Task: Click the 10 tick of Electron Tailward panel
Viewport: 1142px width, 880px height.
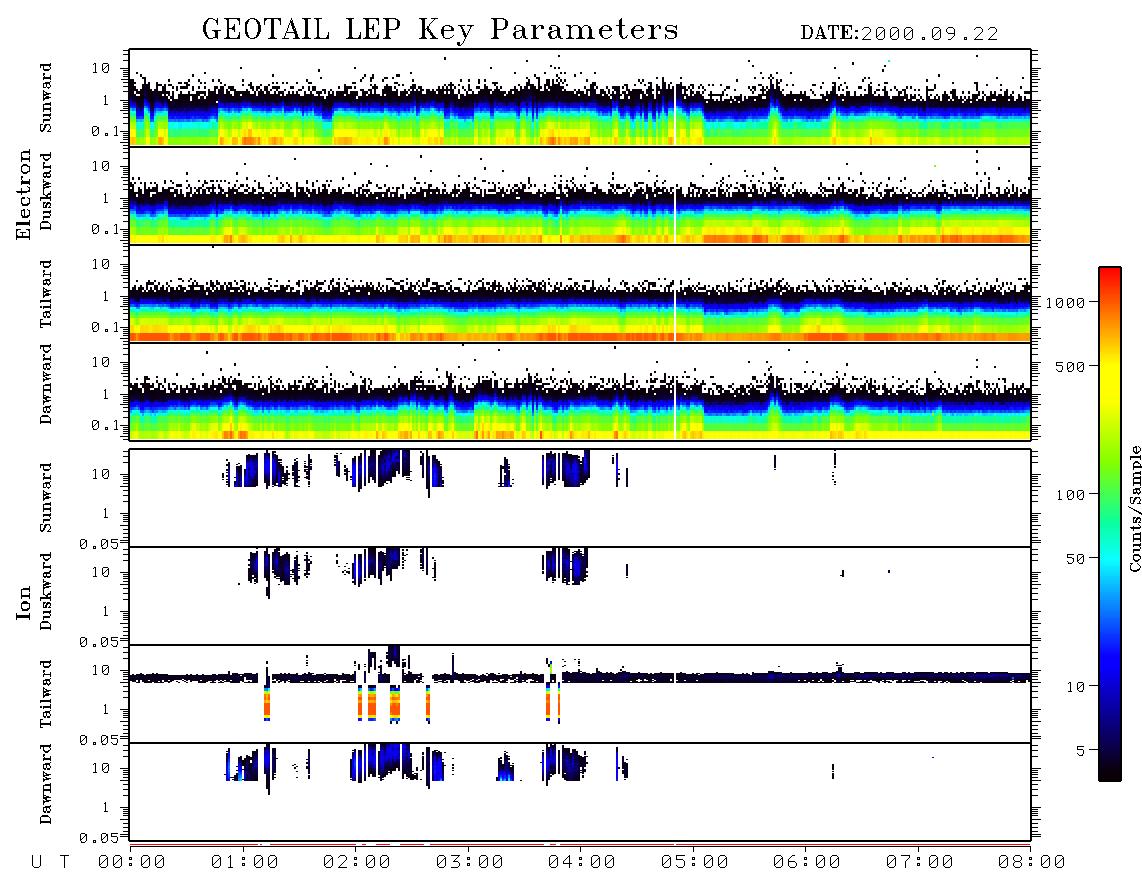Action: coord(101,264)
